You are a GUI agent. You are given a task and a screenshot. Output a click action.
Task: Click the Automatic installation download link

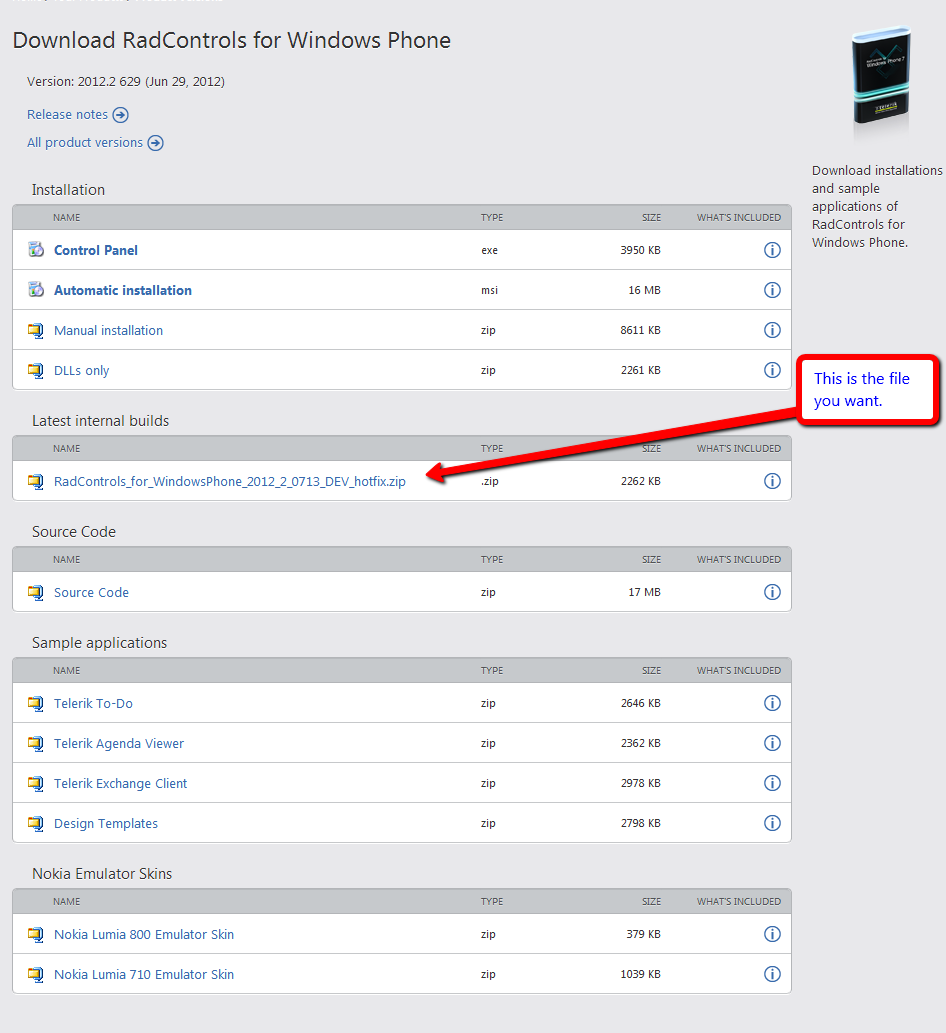click(123, 290)
